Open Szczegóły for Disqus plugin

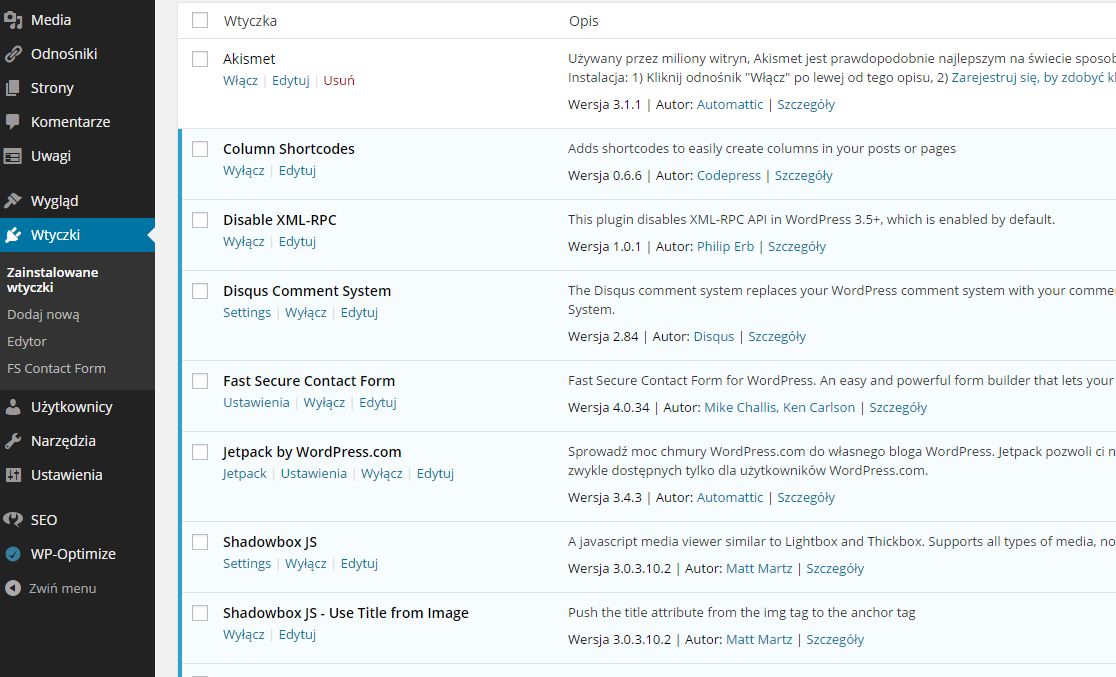tap(777, 337)
